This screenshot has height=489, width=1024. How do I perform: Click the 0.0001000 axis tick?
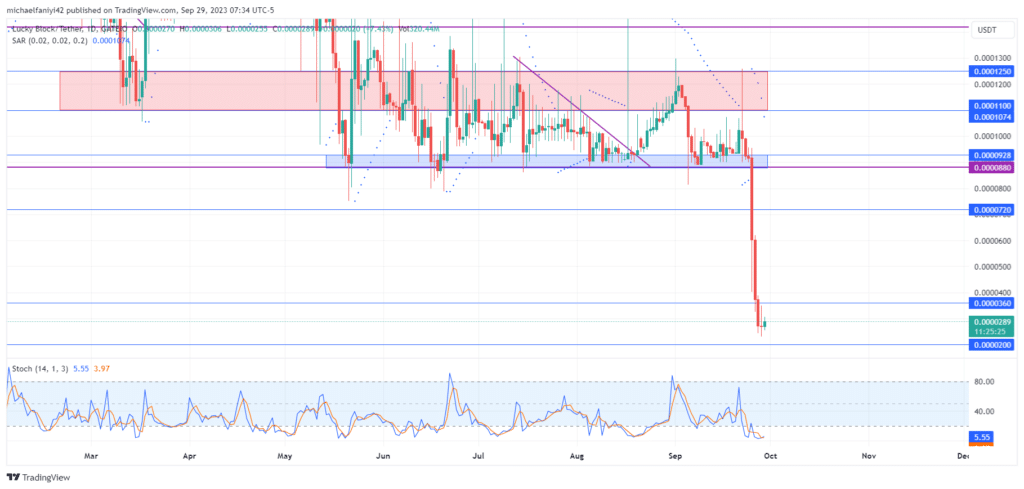(x=992, y=136)
